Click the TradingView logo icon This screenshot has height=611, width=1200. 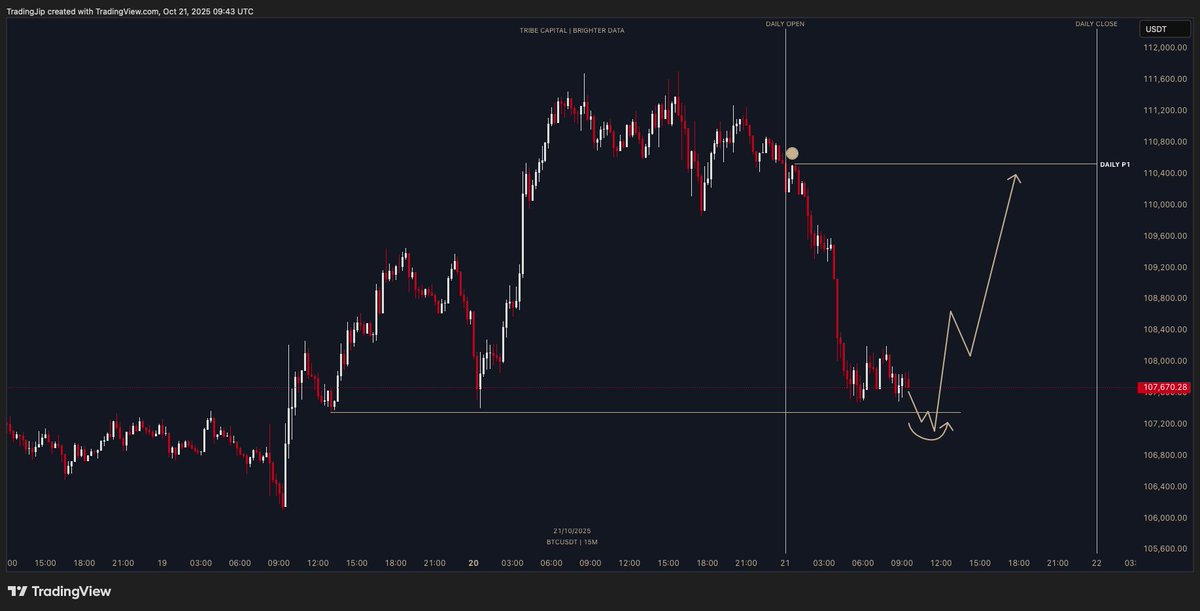(x=17, y=590)
